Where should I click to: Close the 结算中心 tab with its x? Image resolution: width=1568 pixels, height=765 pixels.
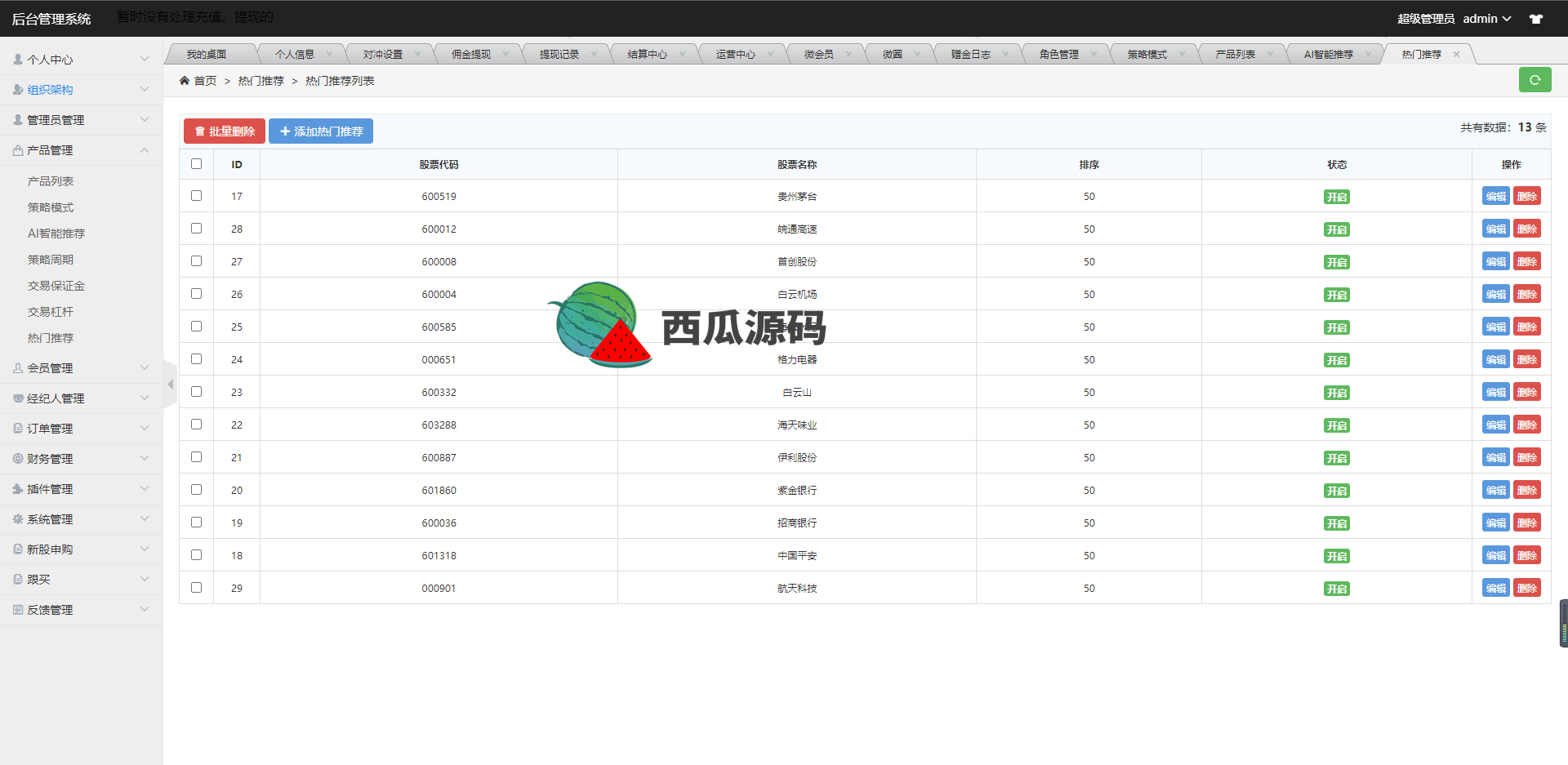[682, 54]
